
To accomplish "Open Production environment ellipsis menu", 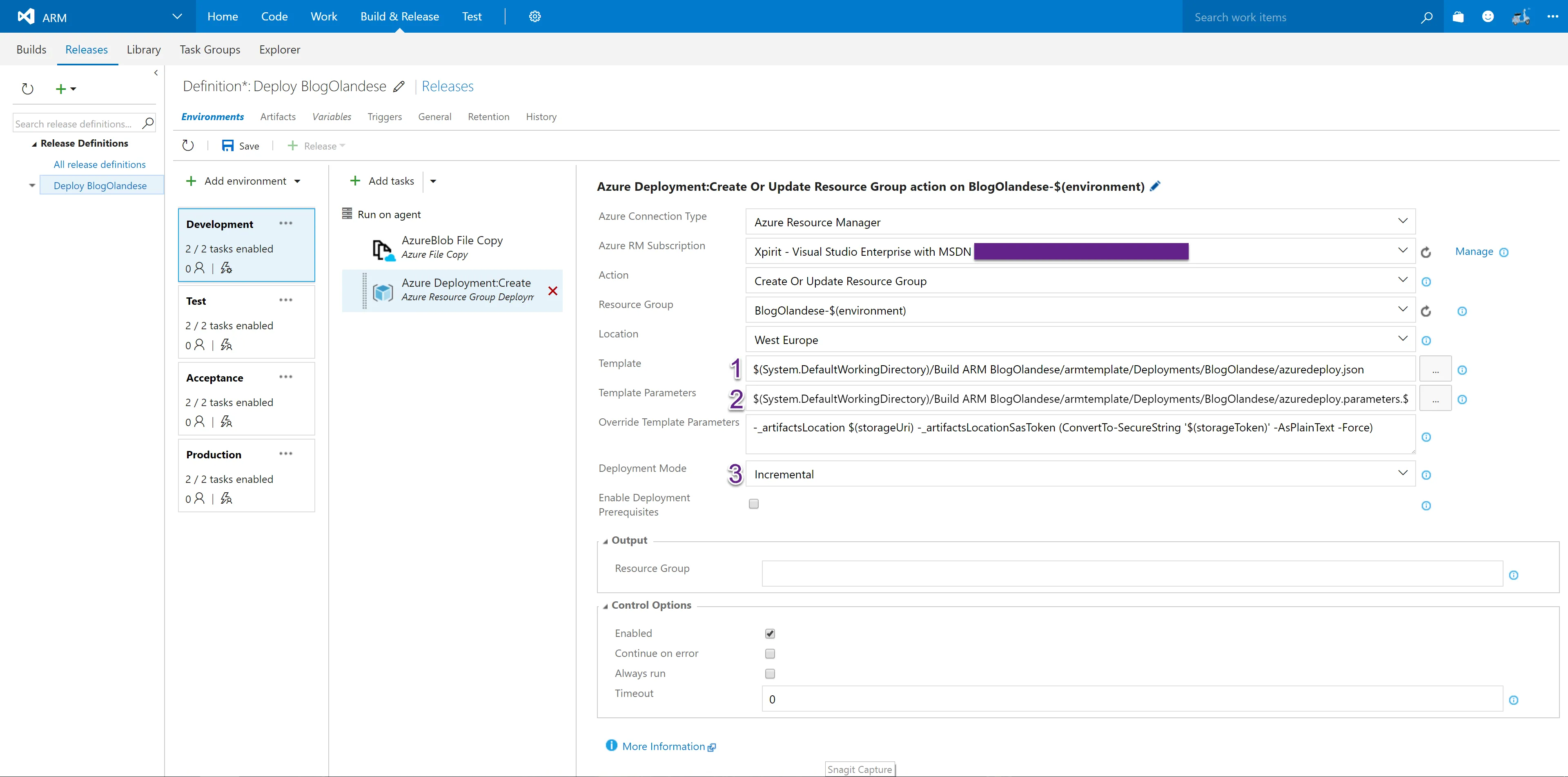I will coord(285,453).
